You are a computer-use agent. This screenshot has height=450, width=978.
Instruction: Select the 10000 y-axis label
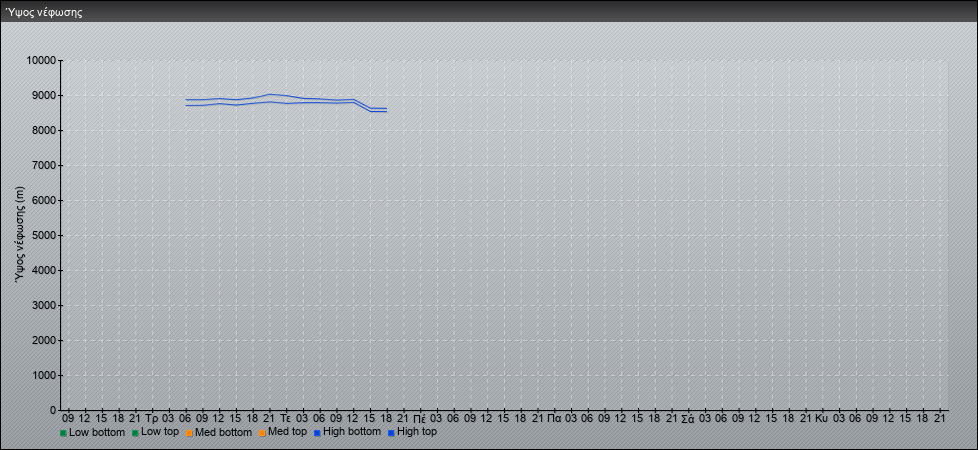(40, 61)
